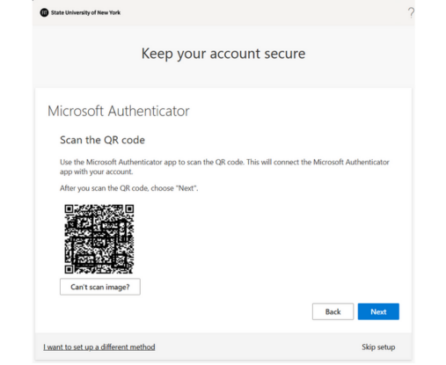
Task: Click the After you scan the QR code text
Action: 129,188
